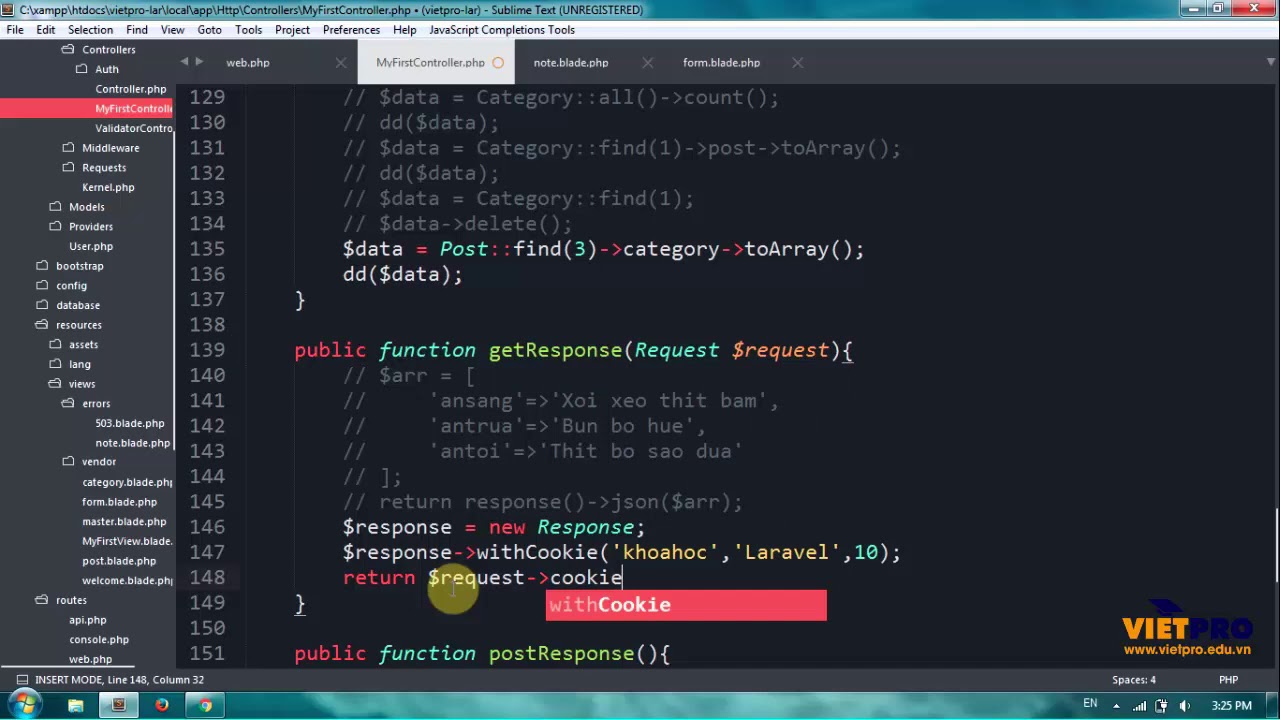
Task: Go to previous tab arrow
Action: coord(184,62)
